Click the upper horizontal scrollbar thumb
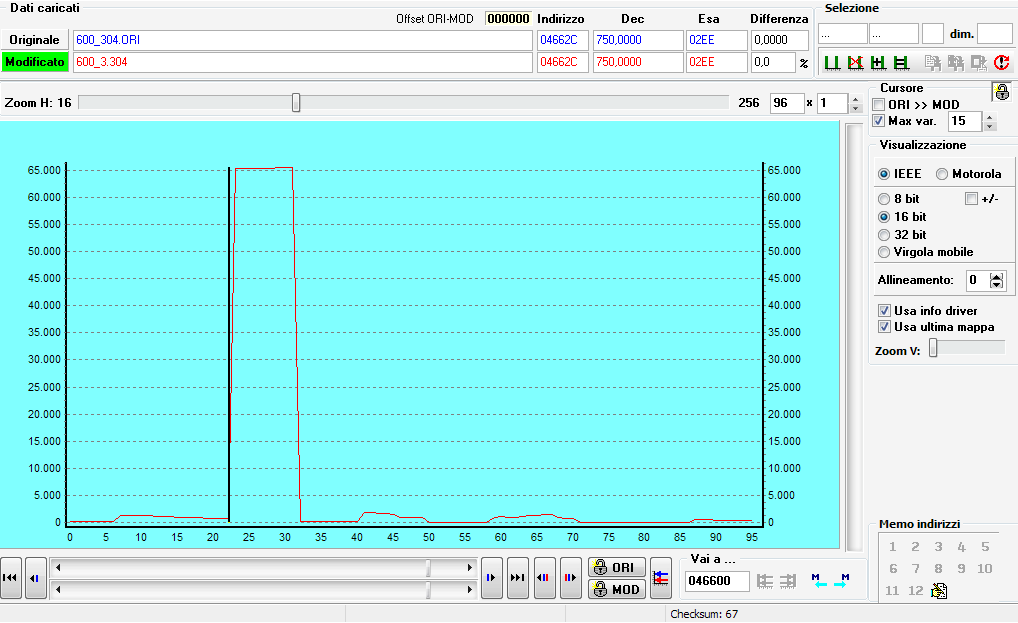Viewport: 1018px width, 623px height. coord(428,568)
